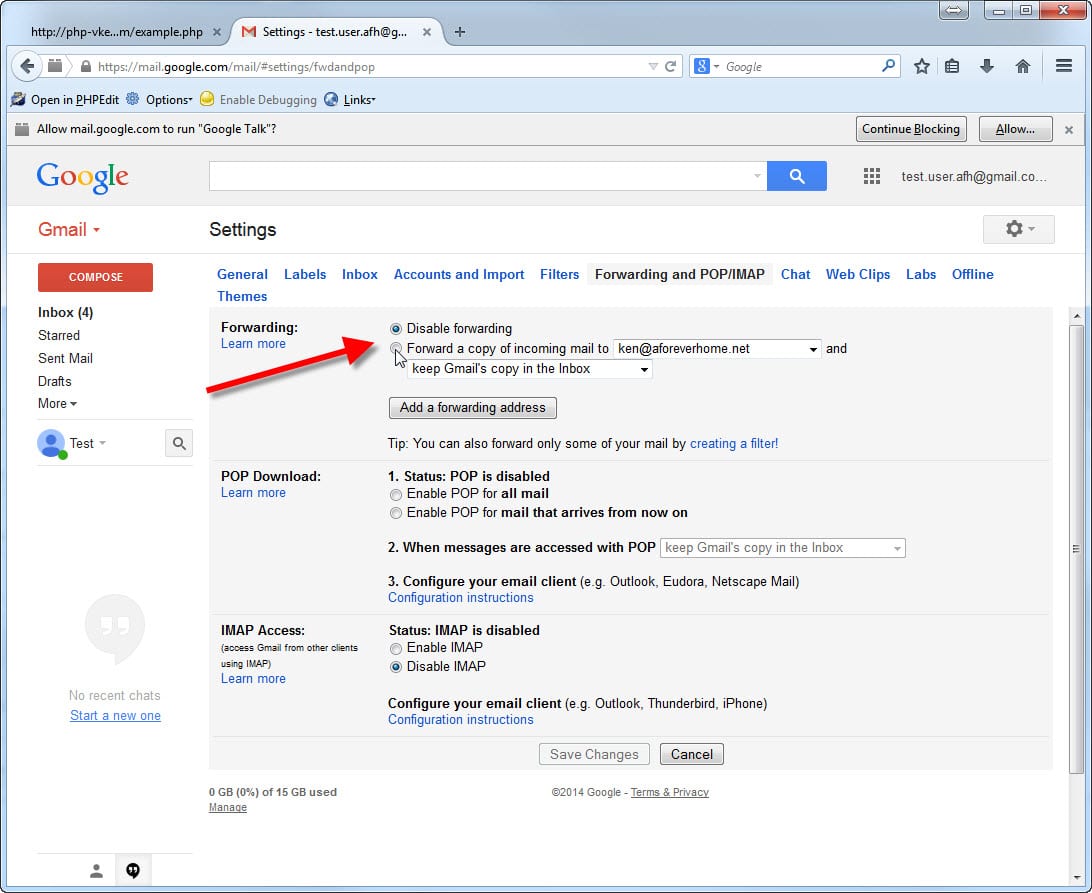Click the contacts person icon at bottom
This screenshot has height=893, width=1092.
[x=96, y=871]
